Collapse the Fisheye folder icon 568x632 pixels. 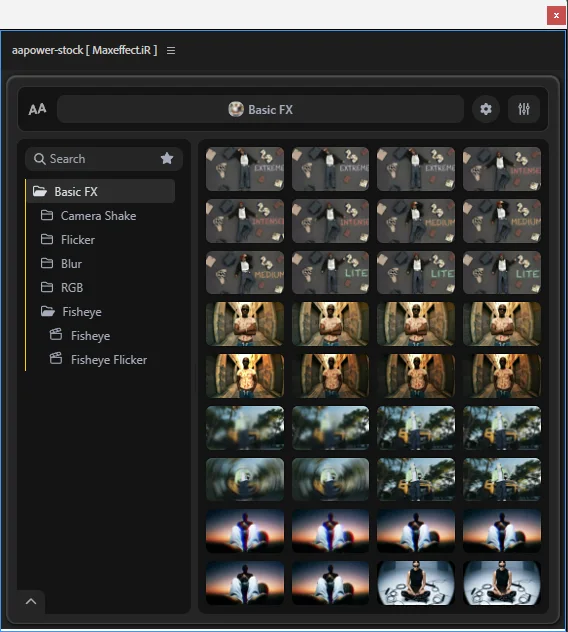pos(48,311)
